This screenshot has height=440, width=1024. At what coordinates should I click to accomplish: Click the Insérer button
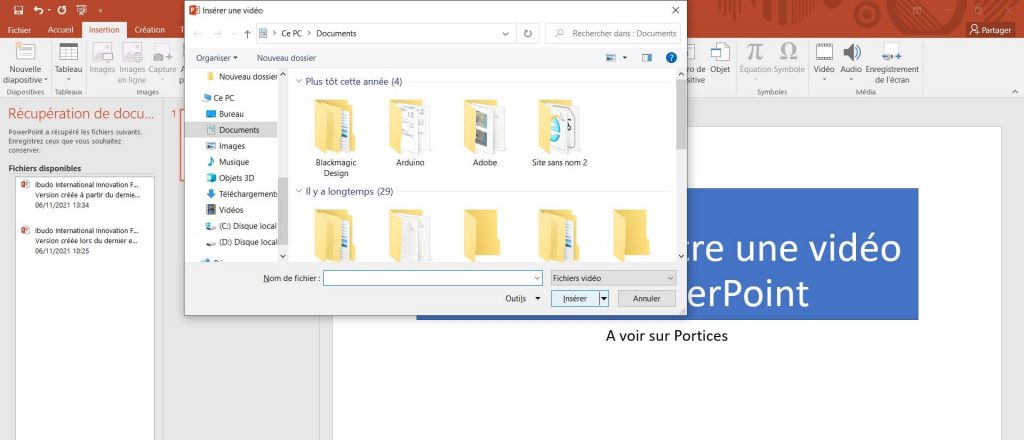pyautogui.click(x=575, y=298)
